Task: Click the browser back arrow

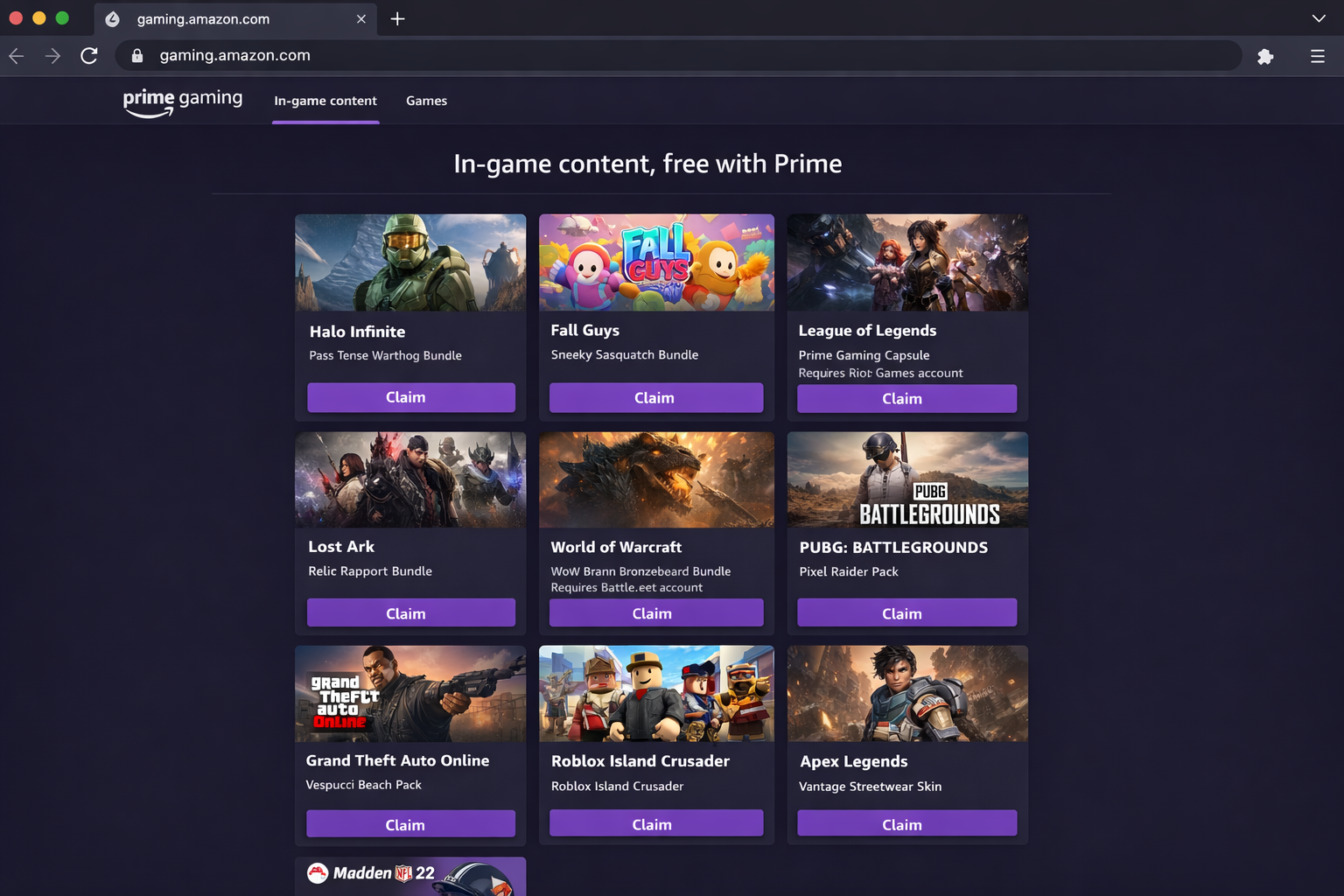Action: point(16,55)
